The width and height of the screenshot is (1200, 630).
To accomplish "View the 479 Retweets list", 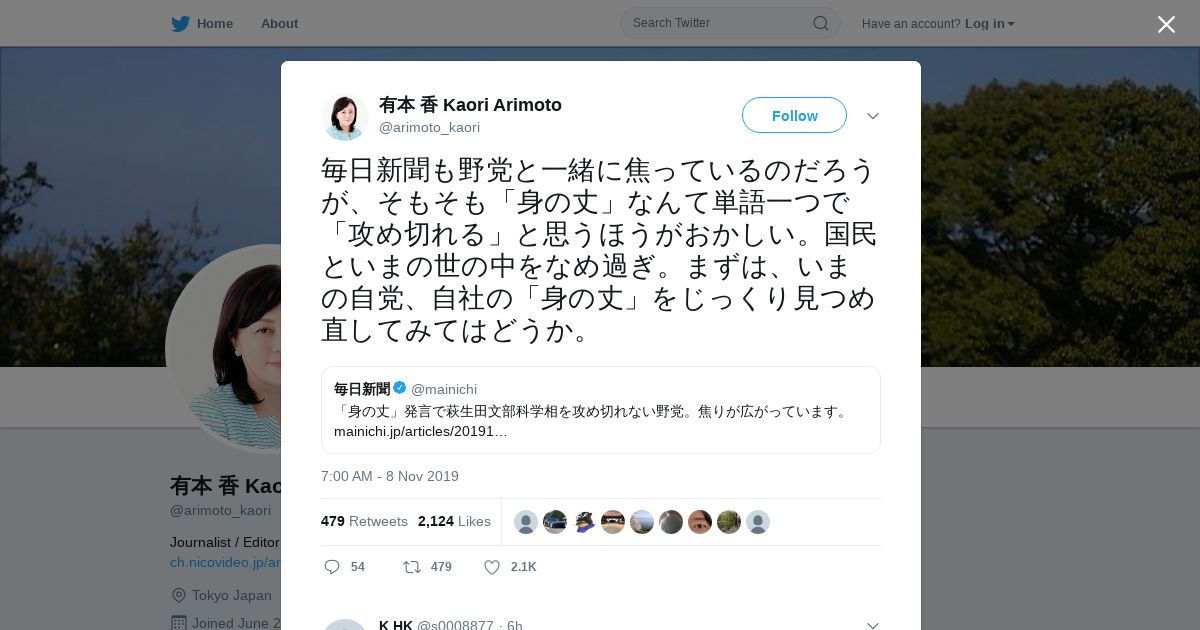I will pos(364,521).
